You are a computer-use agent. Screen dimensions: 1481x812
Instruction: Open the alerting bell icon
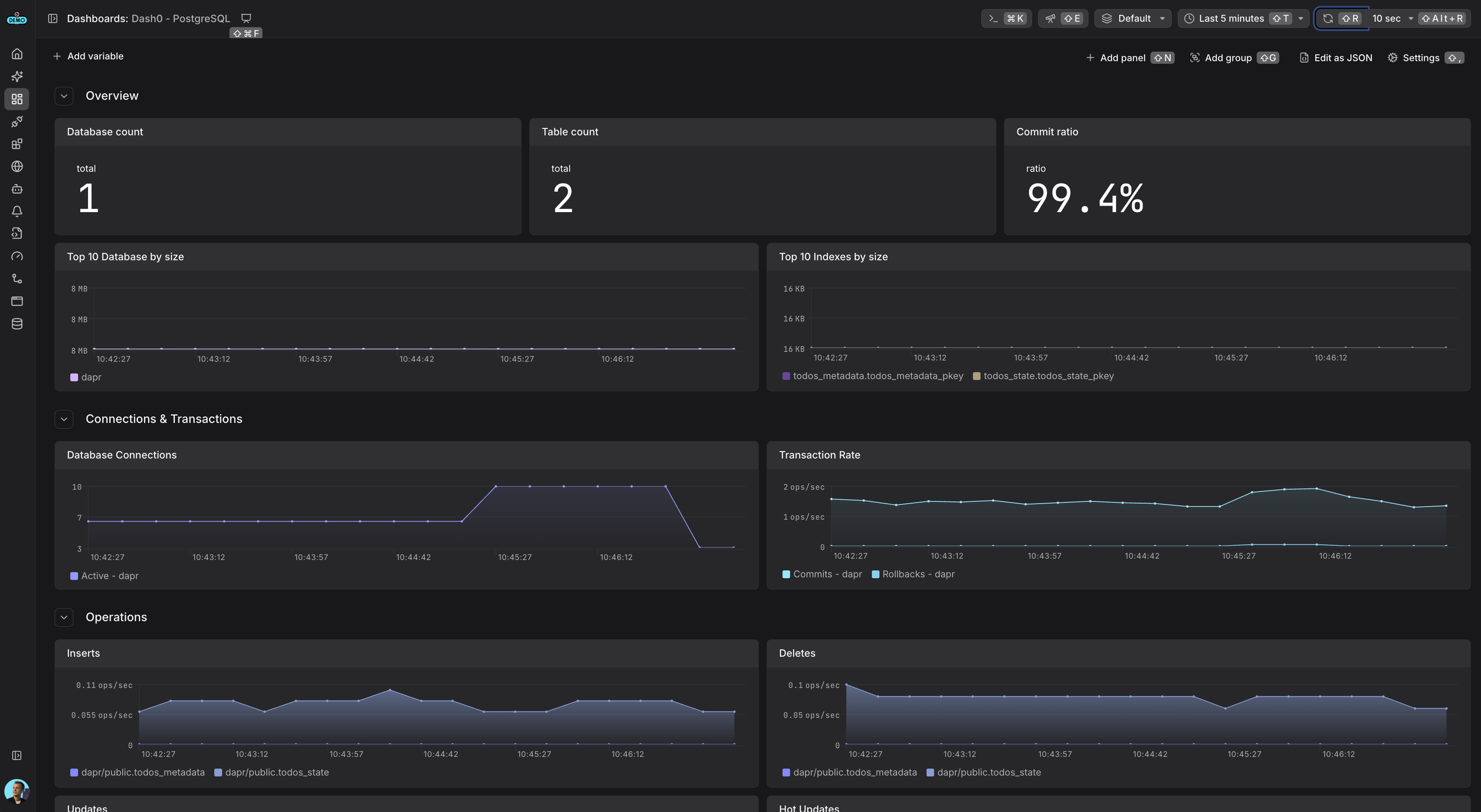tap(16, 211)
